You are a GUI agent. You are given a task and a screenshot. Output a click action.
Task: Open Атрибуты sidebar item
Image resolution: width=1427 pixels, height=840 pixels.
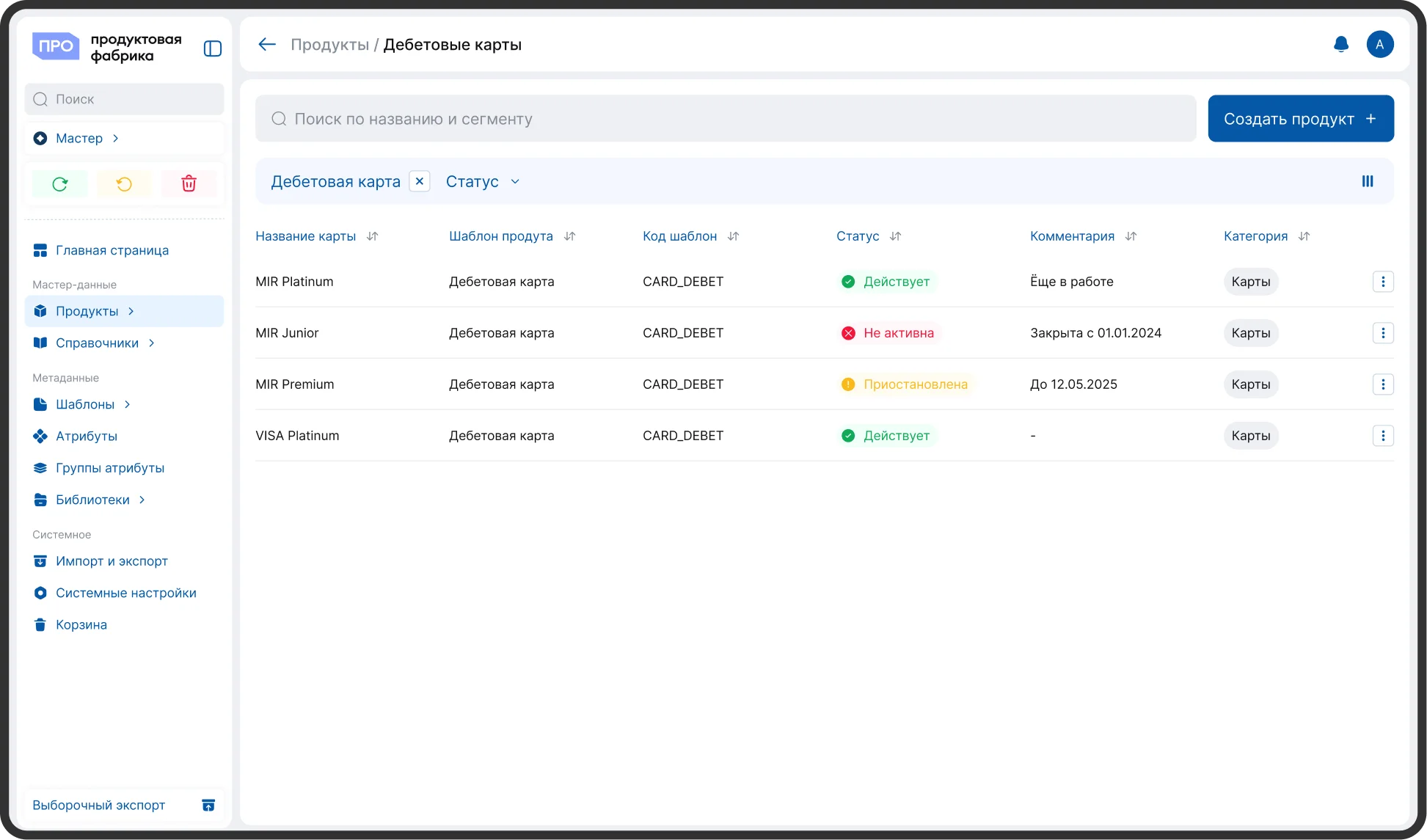[124, 436]
